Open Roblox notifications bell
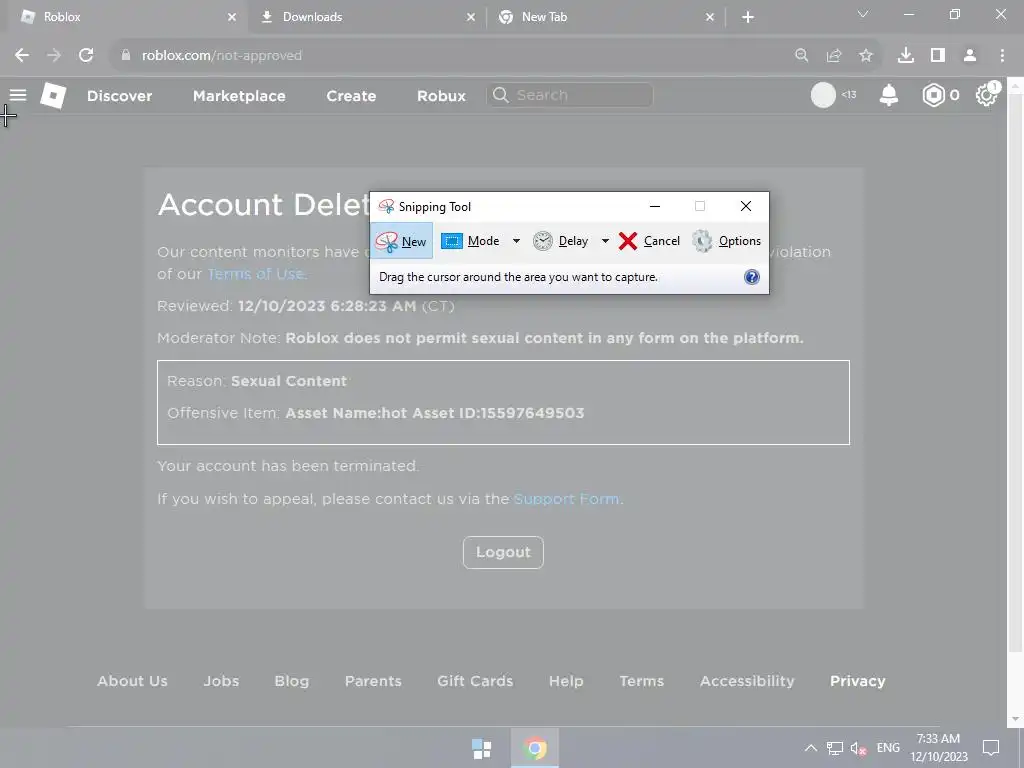Image resolution: width=1024 pixels, height=768 pixels. pos(889,95)
